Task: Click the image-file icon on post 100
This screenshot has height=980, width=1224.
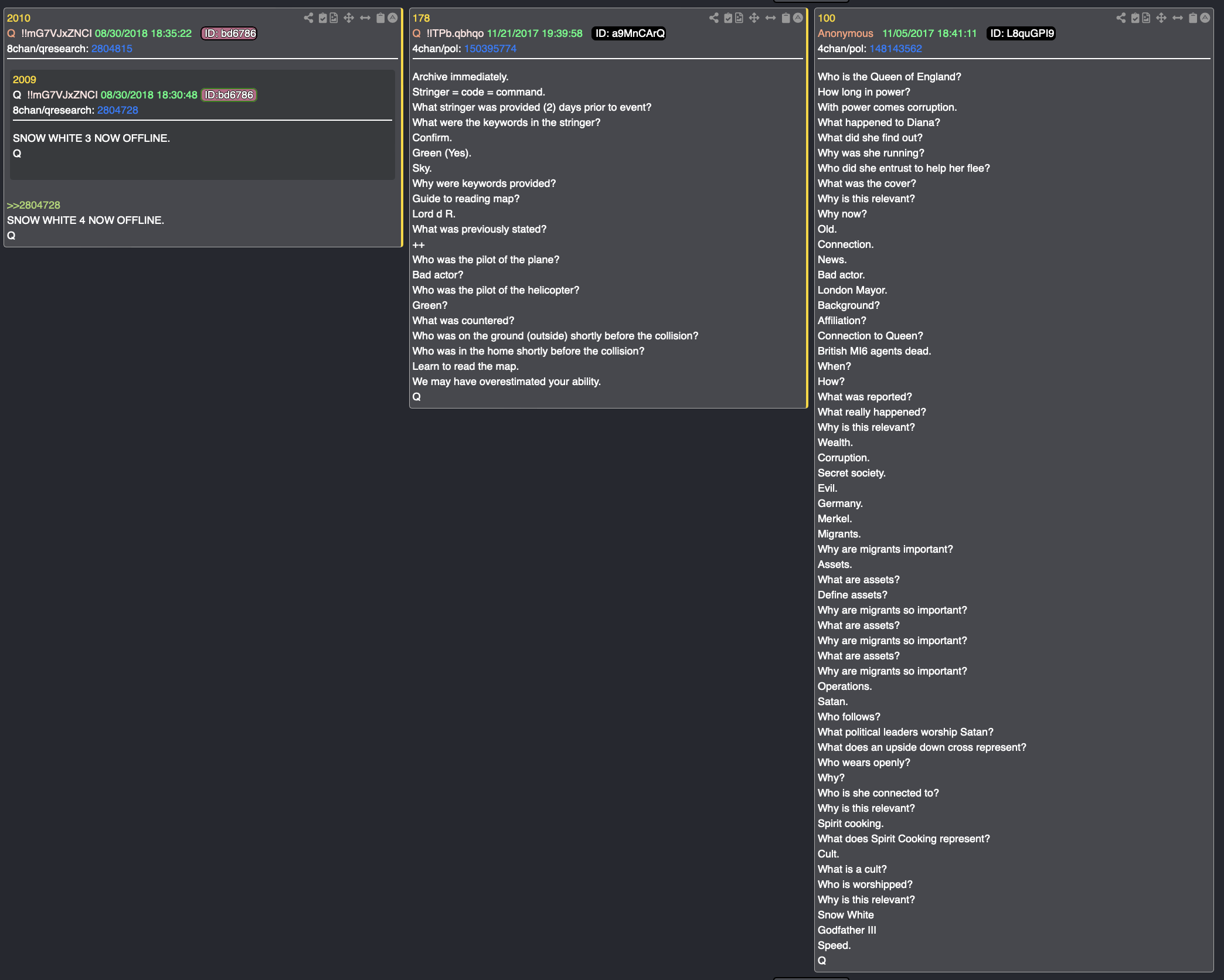Action: point(1146,18)
